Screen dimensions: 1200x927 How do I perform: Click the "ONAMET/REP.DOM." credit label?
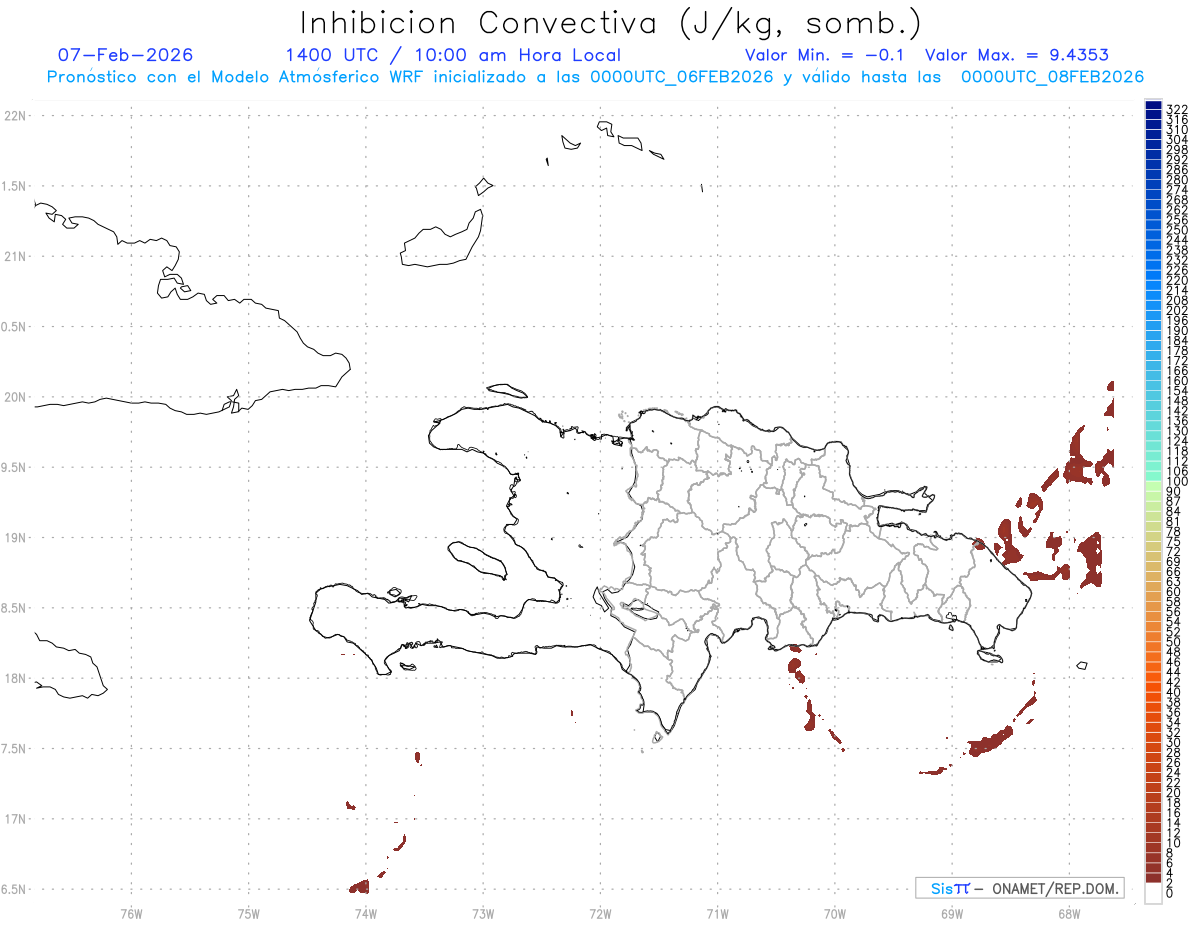(x=1058, y=888)
